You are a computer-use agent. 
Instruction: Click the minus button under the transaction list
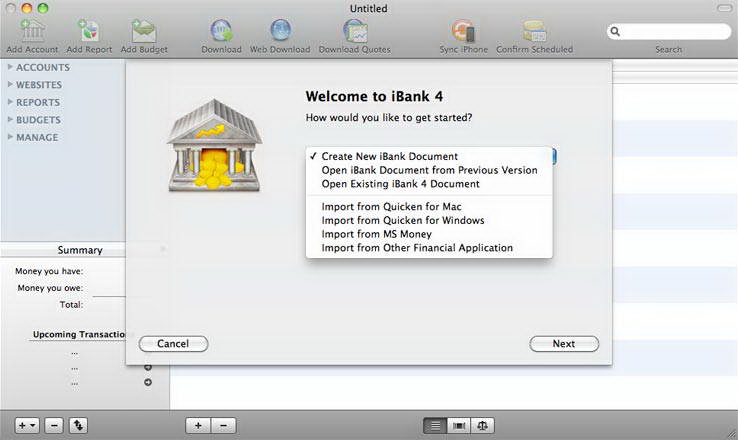(x=223, y=425)
